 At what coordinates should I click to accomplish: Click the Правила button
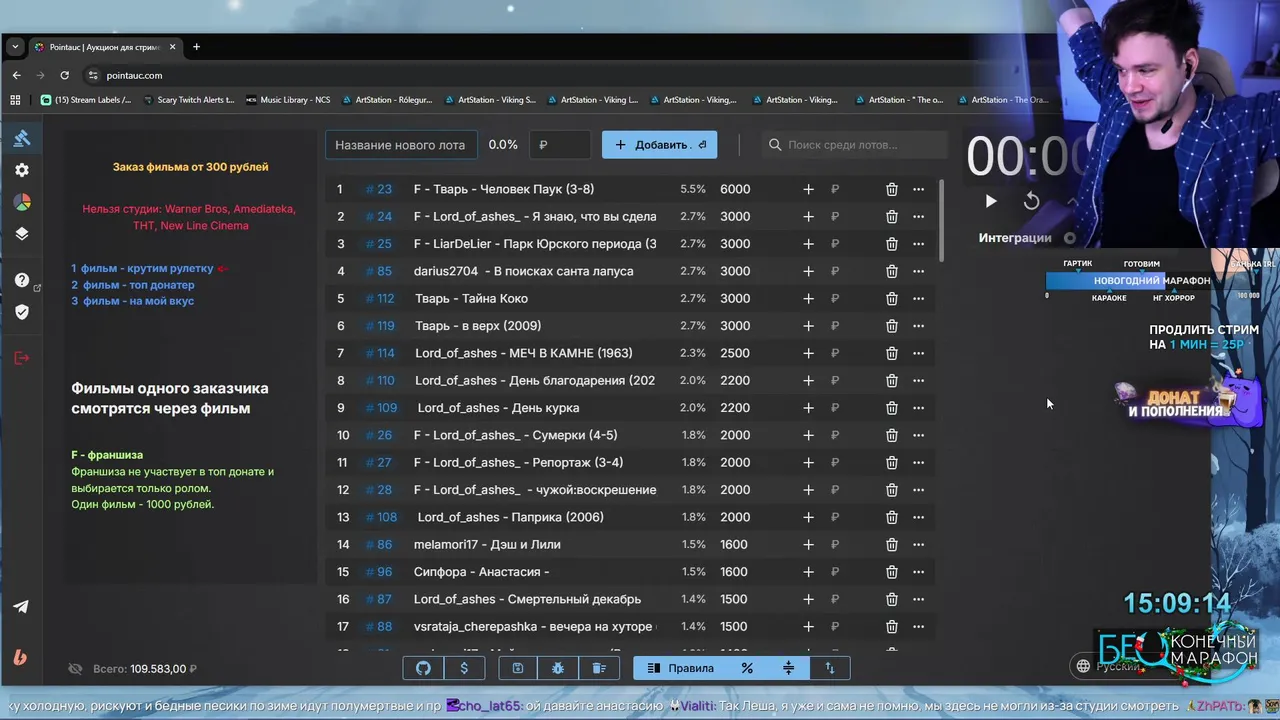click(680, 668)
